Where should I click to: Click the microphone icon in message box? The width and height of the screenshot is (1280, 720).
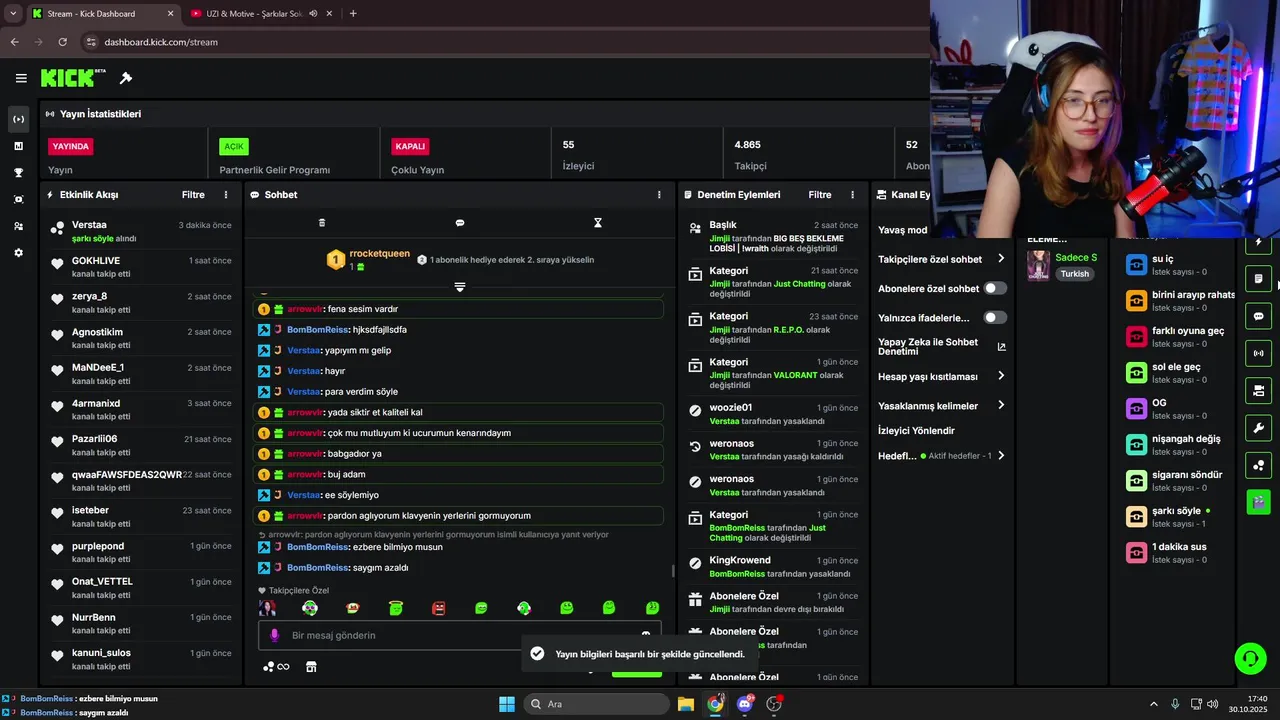274,635
